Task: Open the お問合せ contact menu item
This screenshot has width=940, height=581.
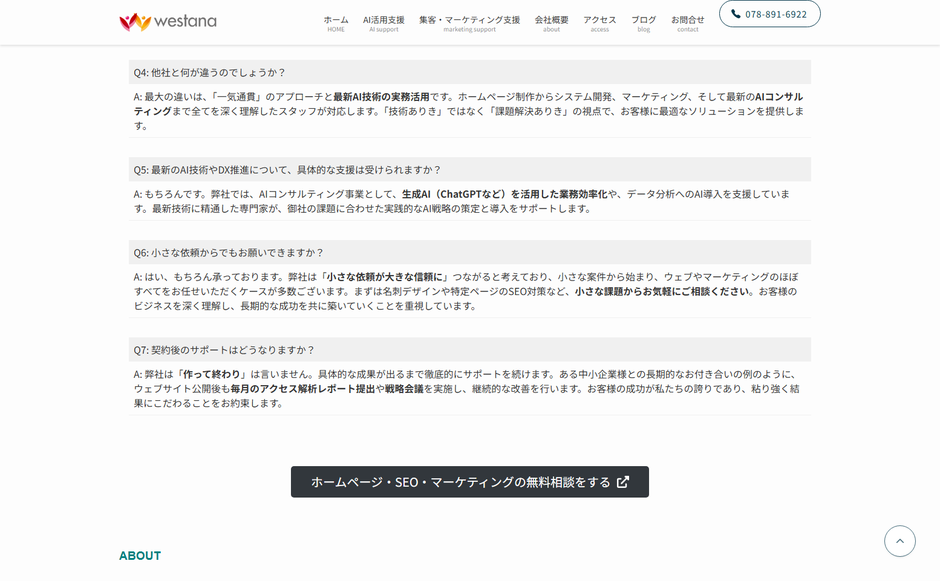Action: coord(688,23)
